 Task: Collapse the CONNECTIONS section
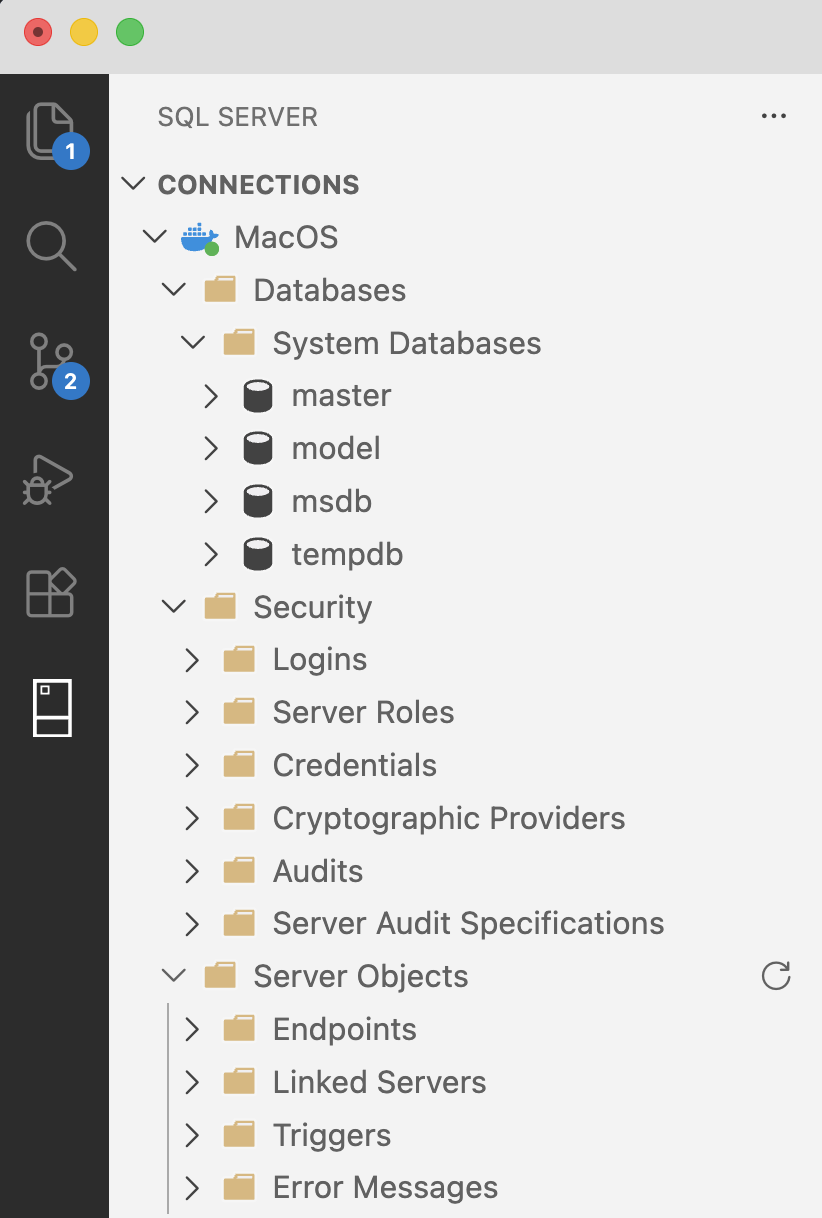(x=134, y=184)
